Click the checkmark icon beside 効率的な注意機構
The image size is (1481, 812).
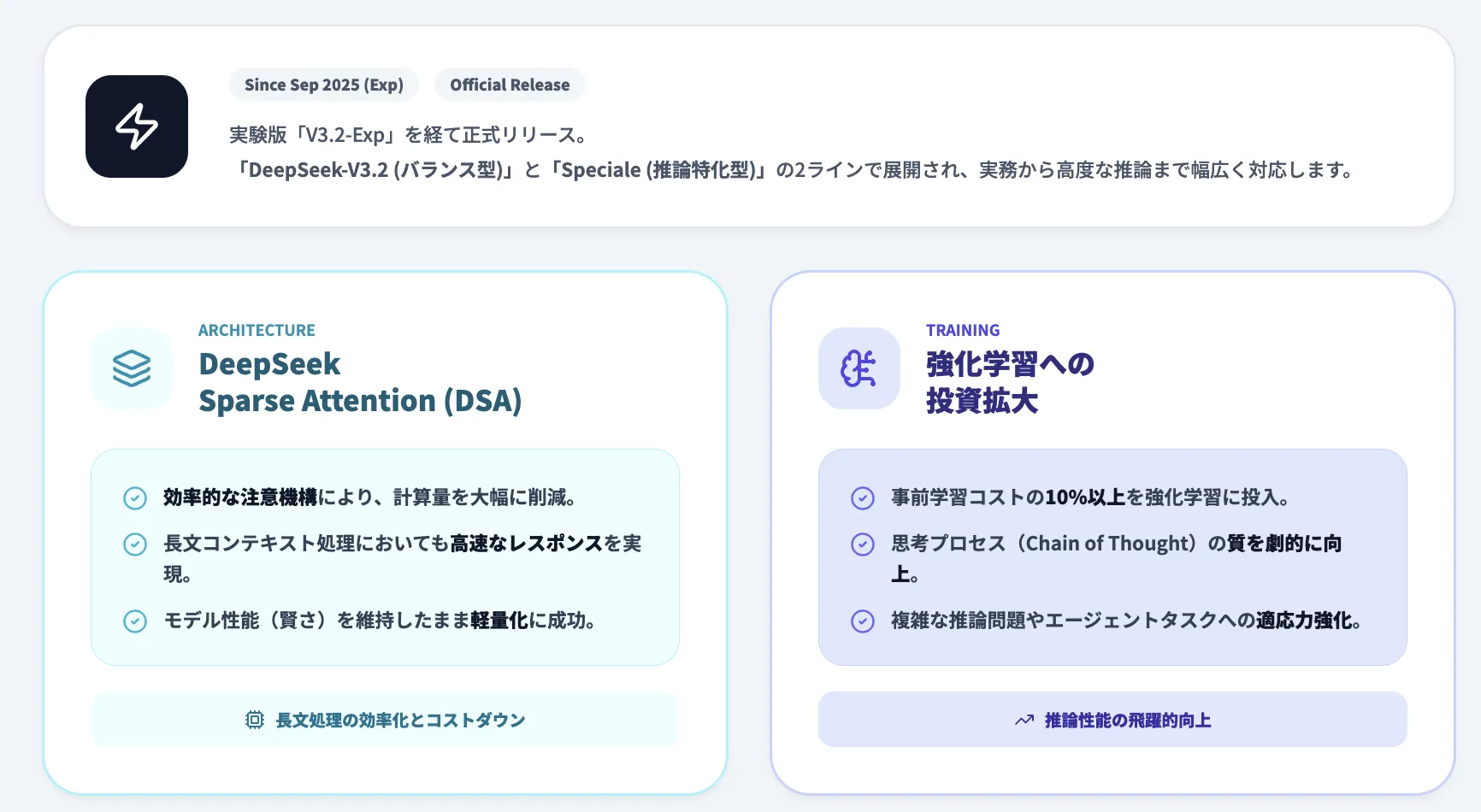coord(135,497)
